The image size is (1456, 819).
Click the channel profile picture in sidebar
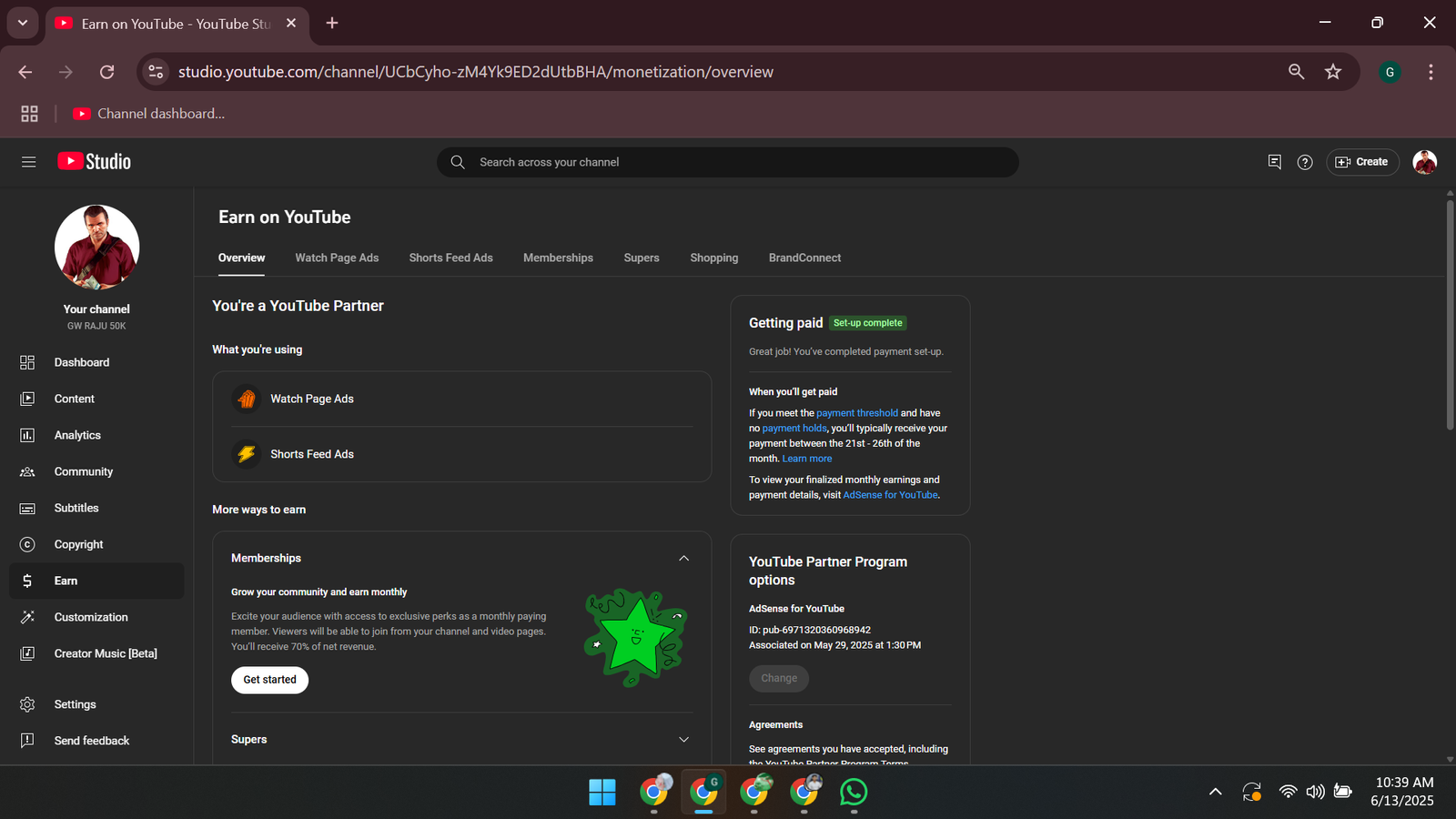coord(96,248)
